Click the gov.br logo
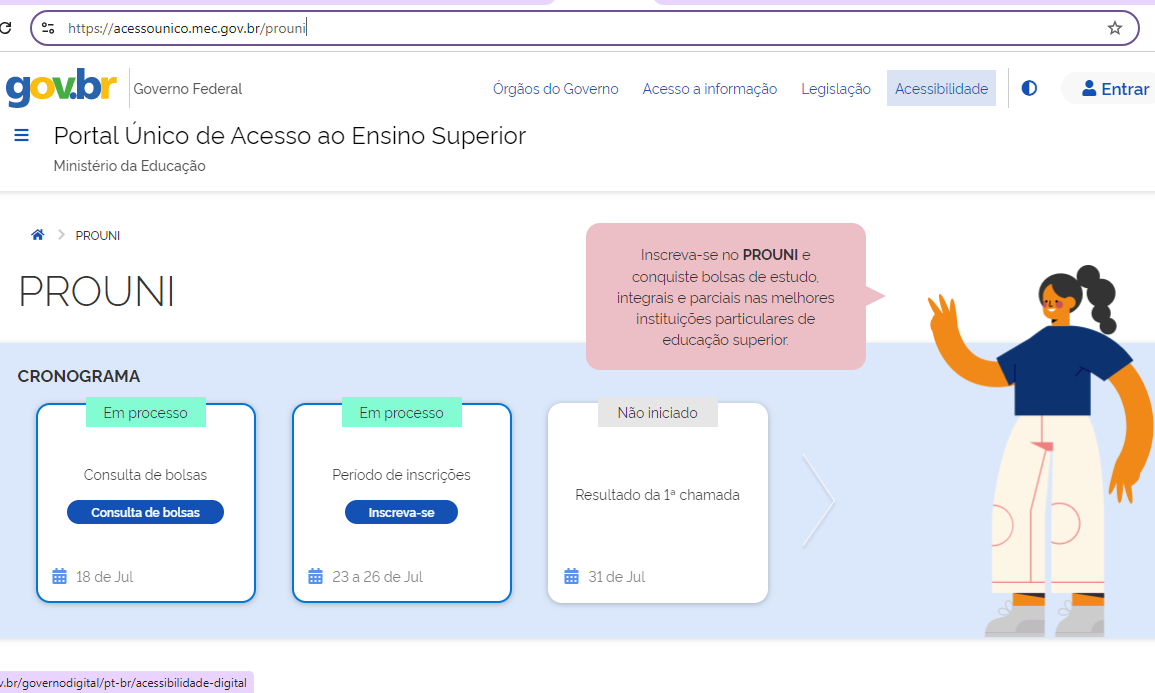1155x693 pixels. (61, 88)
